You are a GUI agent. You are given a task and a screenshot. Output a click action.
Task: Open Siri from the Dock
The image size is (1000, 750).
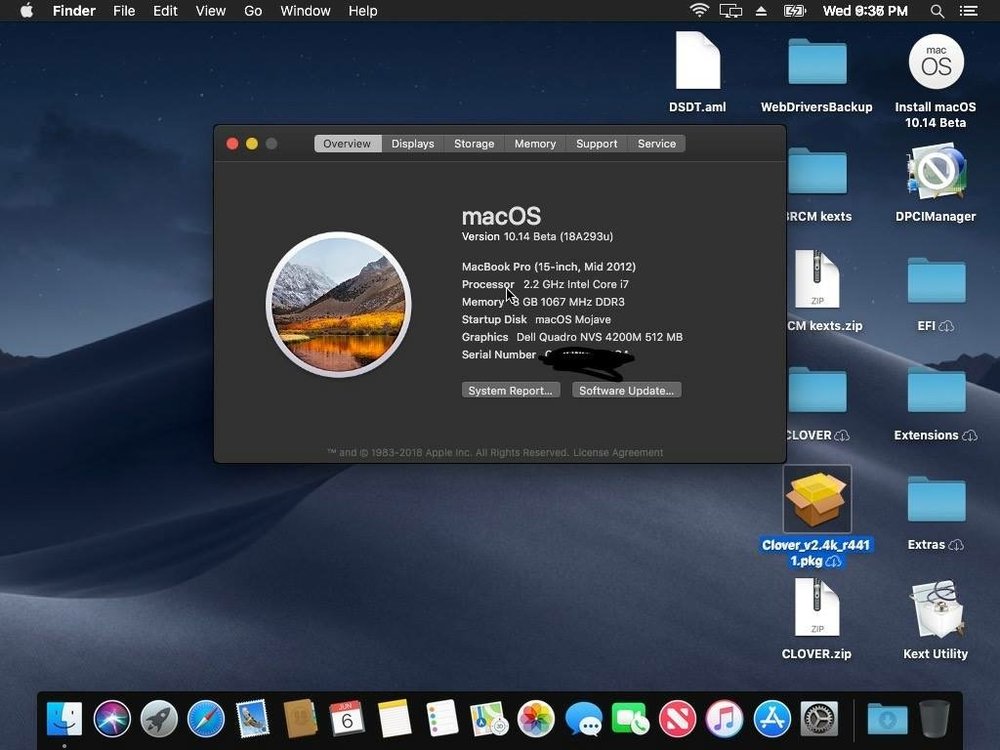point(112,718)
